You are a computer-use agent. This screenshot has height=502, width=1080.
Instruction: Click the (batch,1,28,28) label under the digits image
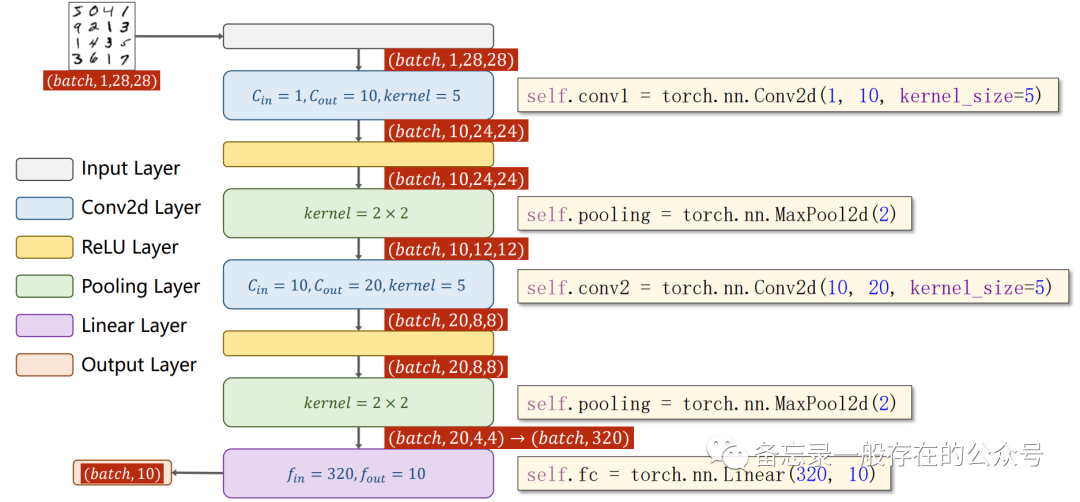pos(101,81)
